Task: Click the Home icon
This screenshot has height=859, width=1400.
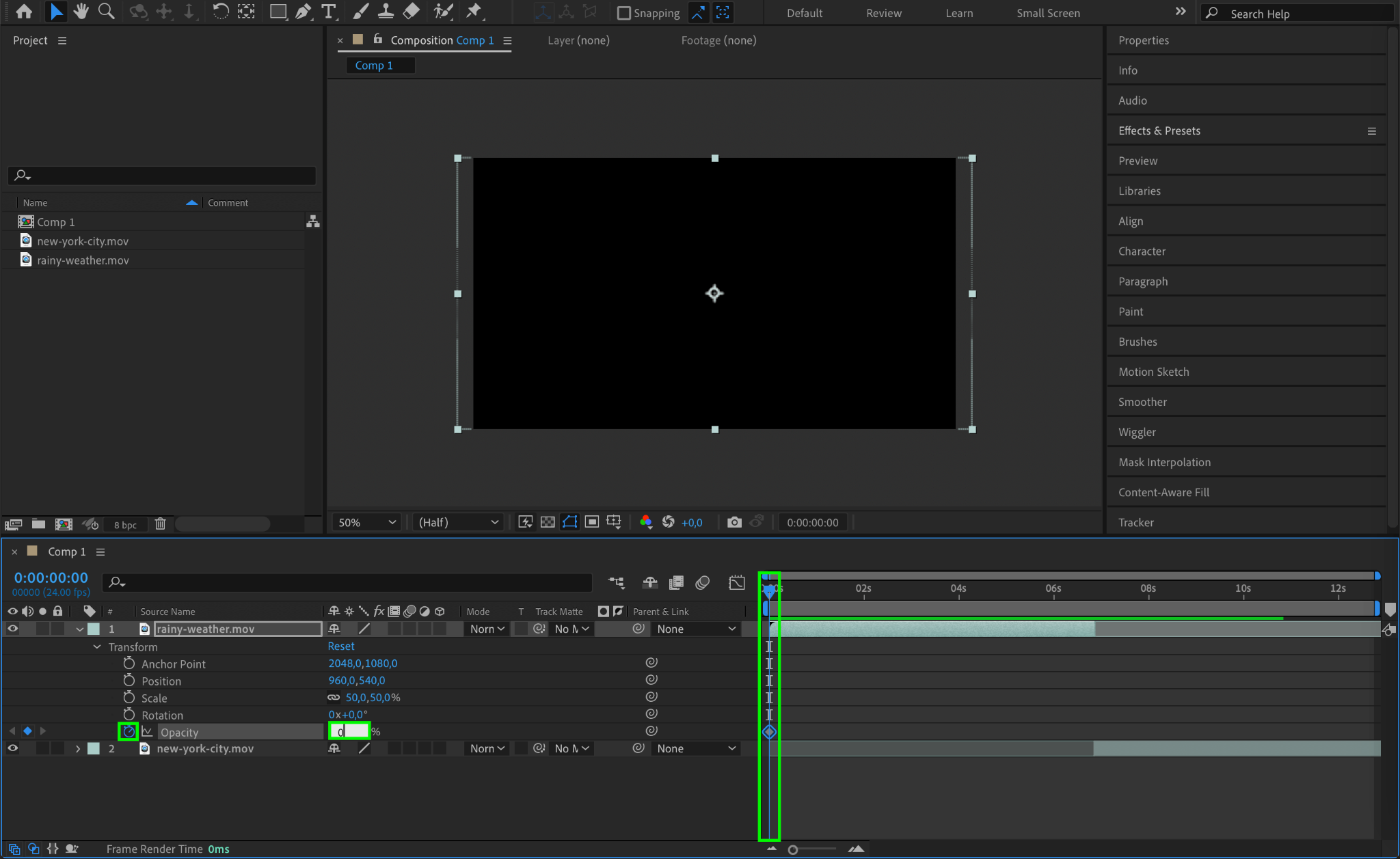Action: (x=24, y=12)
